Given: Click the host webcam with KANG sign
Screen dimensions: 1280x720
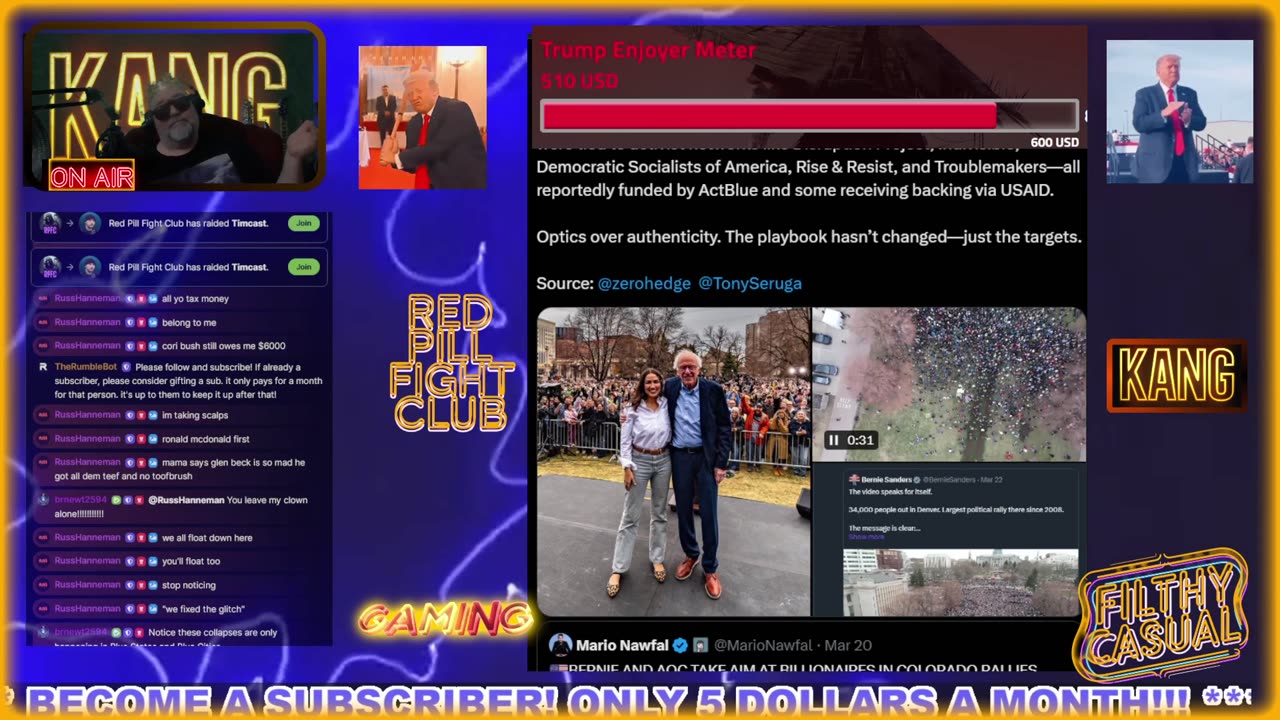Looking at the screenshot, I should point(174,107).
